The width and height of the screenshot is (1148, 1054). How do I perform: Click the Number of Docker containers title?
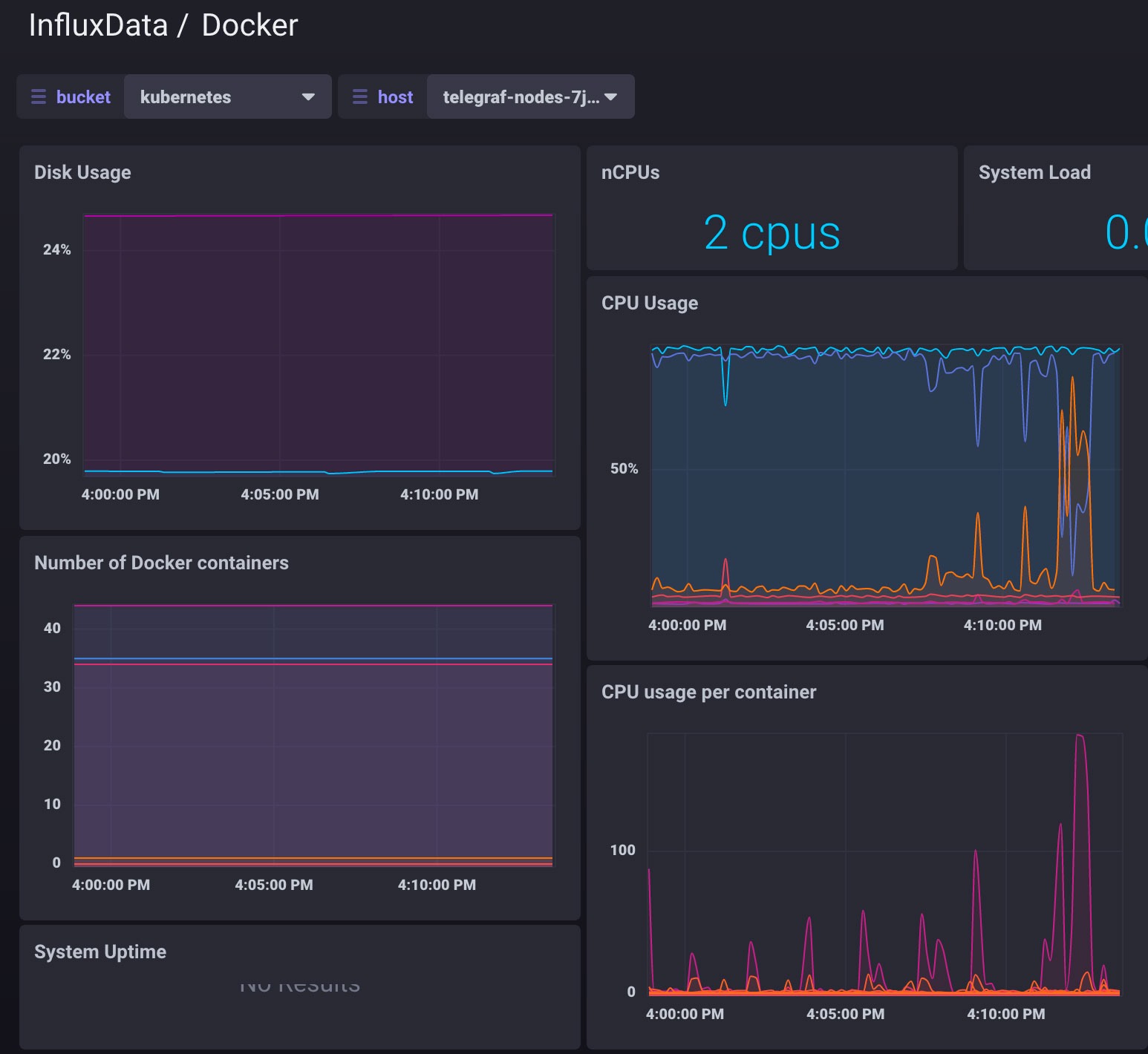pyautogui.click(x=161, y=563)
